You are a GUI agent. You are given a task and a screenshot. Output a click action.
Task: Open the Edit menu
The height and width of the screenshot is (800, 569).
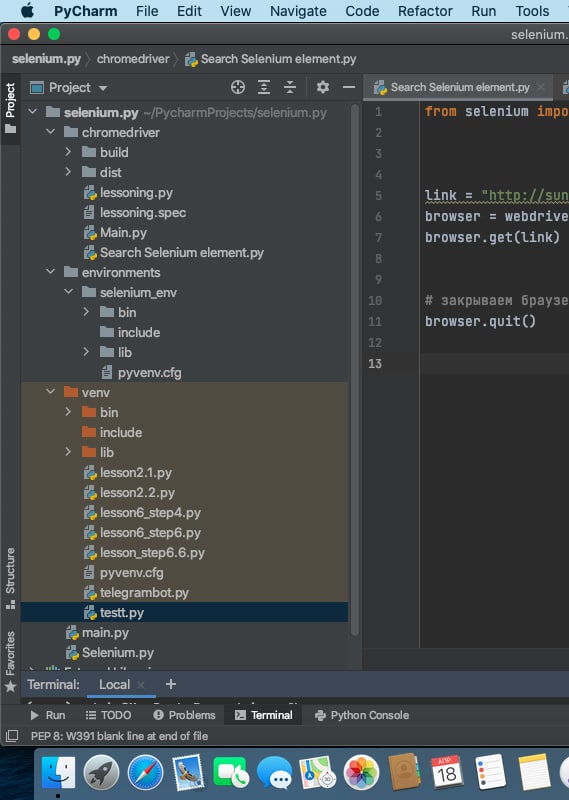tap(189, 11)
